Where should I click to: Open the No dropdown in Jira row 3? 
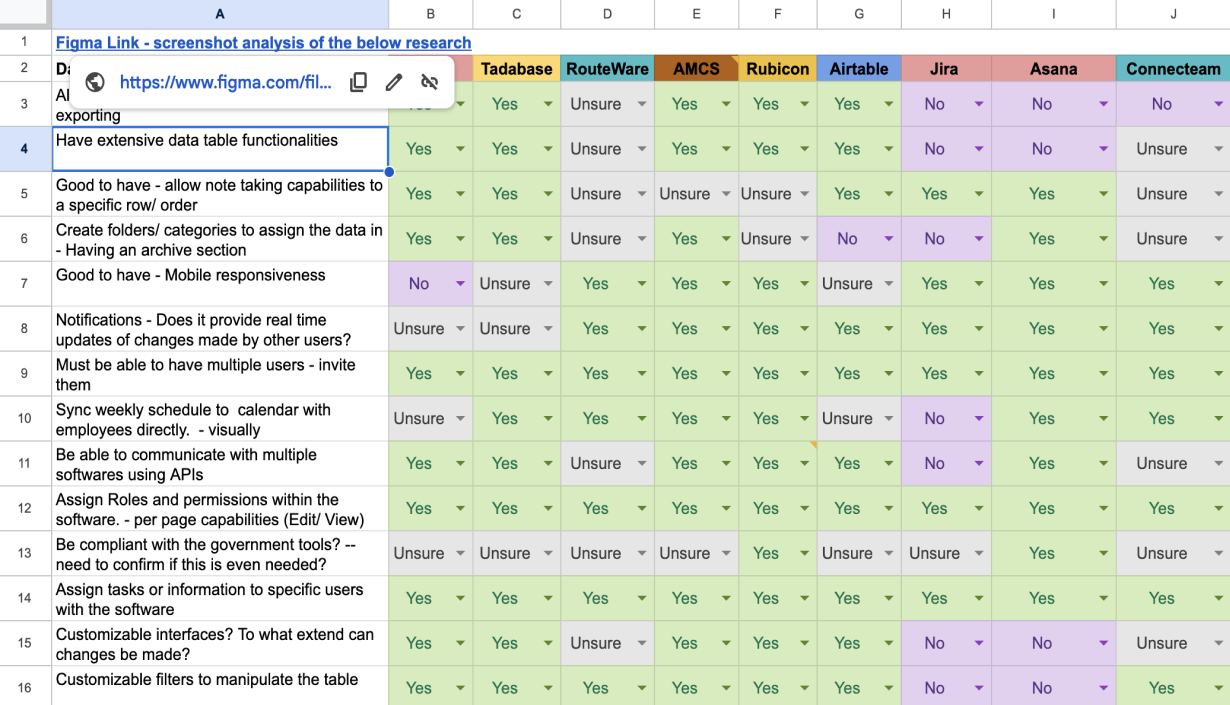pyautogui.click(x=978, y=104)
